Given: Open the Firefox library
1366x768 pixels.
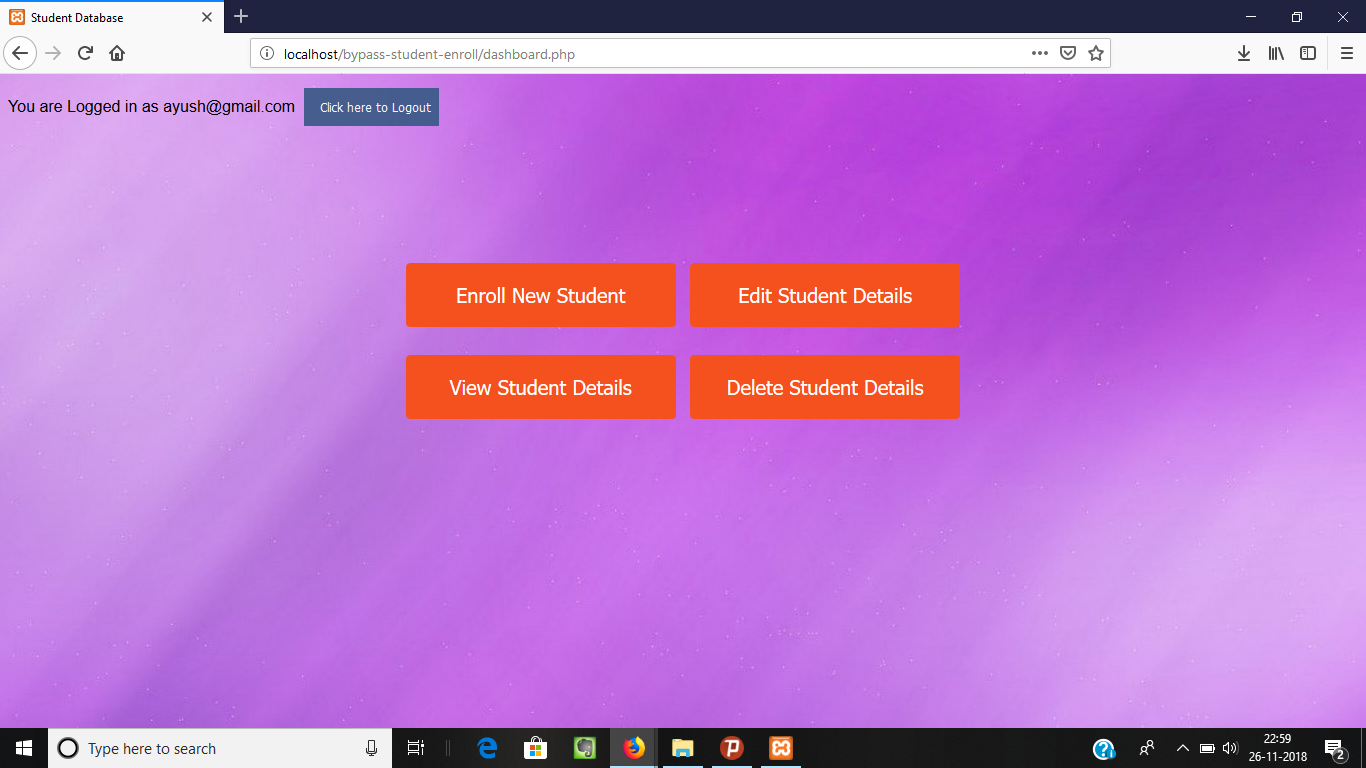Looking at the screenshot, I should 1275,53.
